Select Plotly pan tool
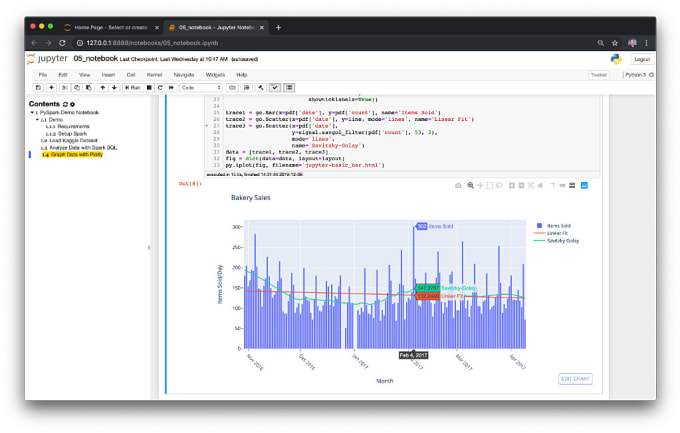 click(x=480, y=186)
